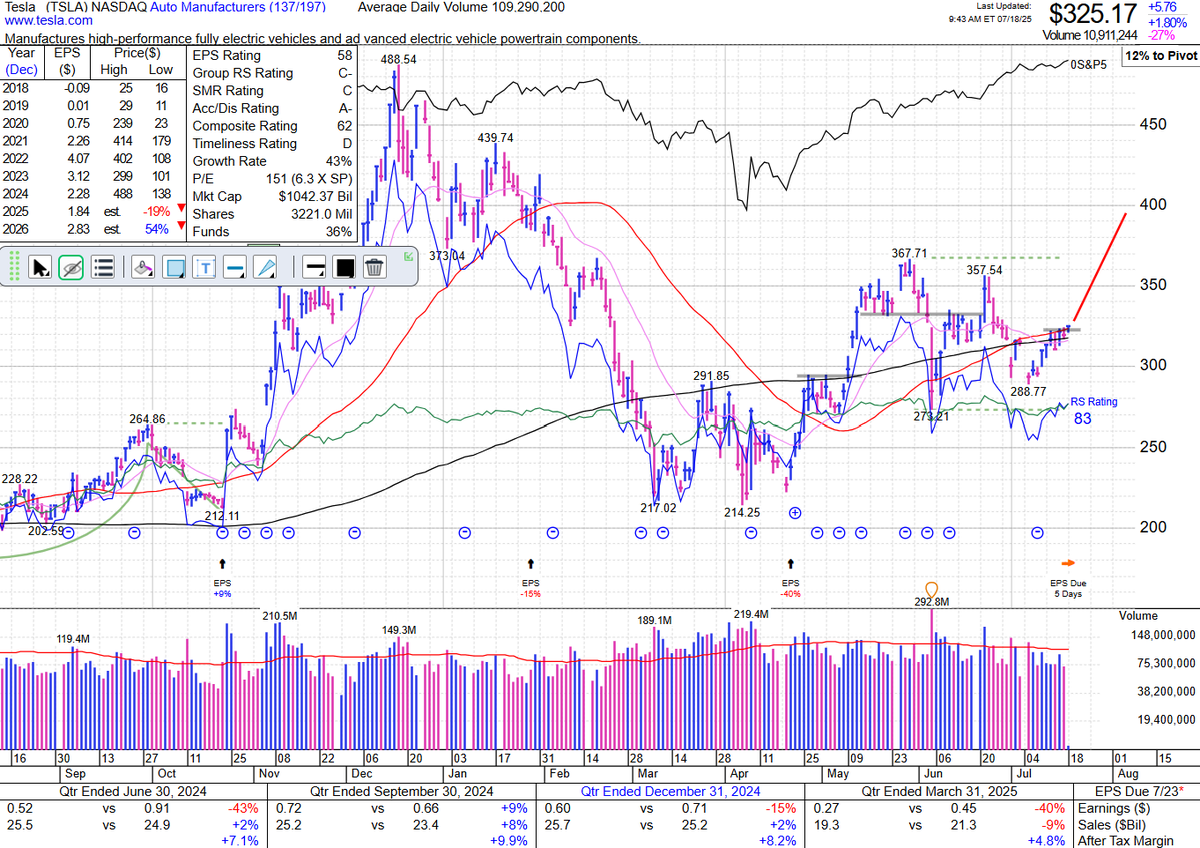Pick the blue line drawing tool
This screenshot has height=848, width=1200.
point(235,267)
